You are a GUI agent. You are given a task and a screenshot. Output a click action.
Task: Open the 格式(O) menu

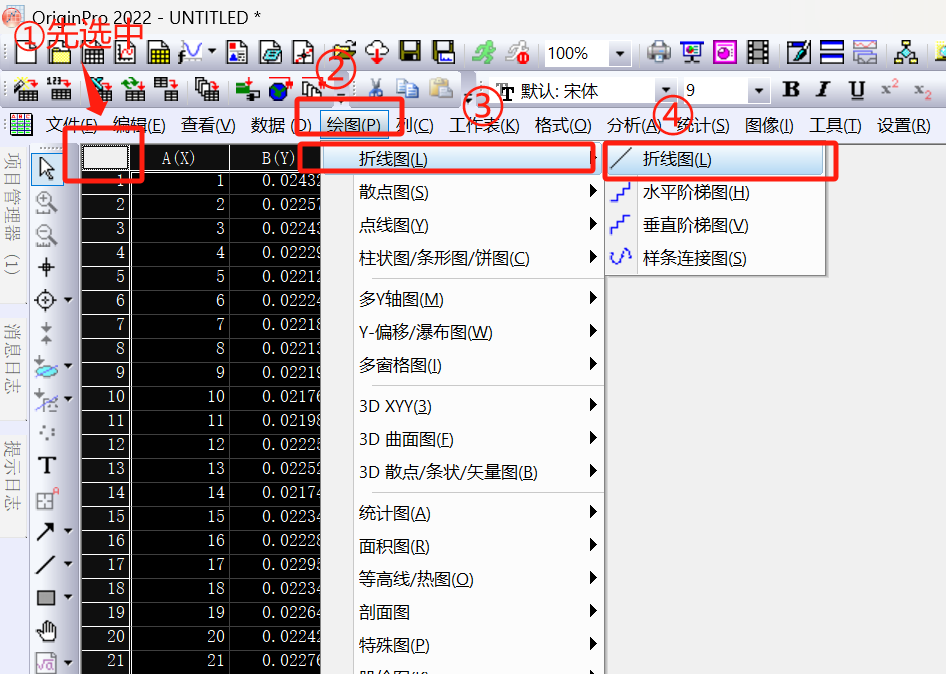563,125
